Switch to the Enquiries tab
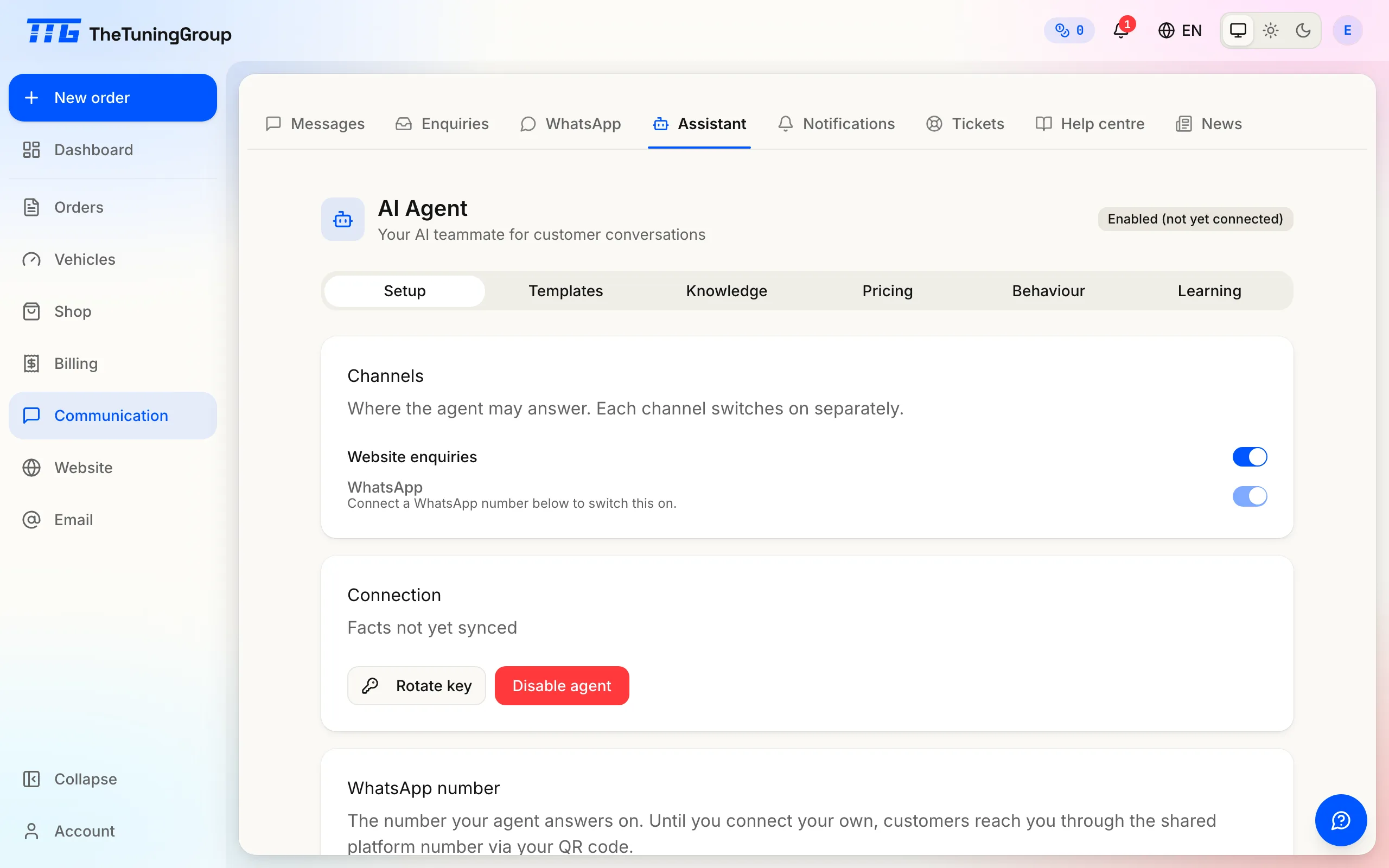 442,124
